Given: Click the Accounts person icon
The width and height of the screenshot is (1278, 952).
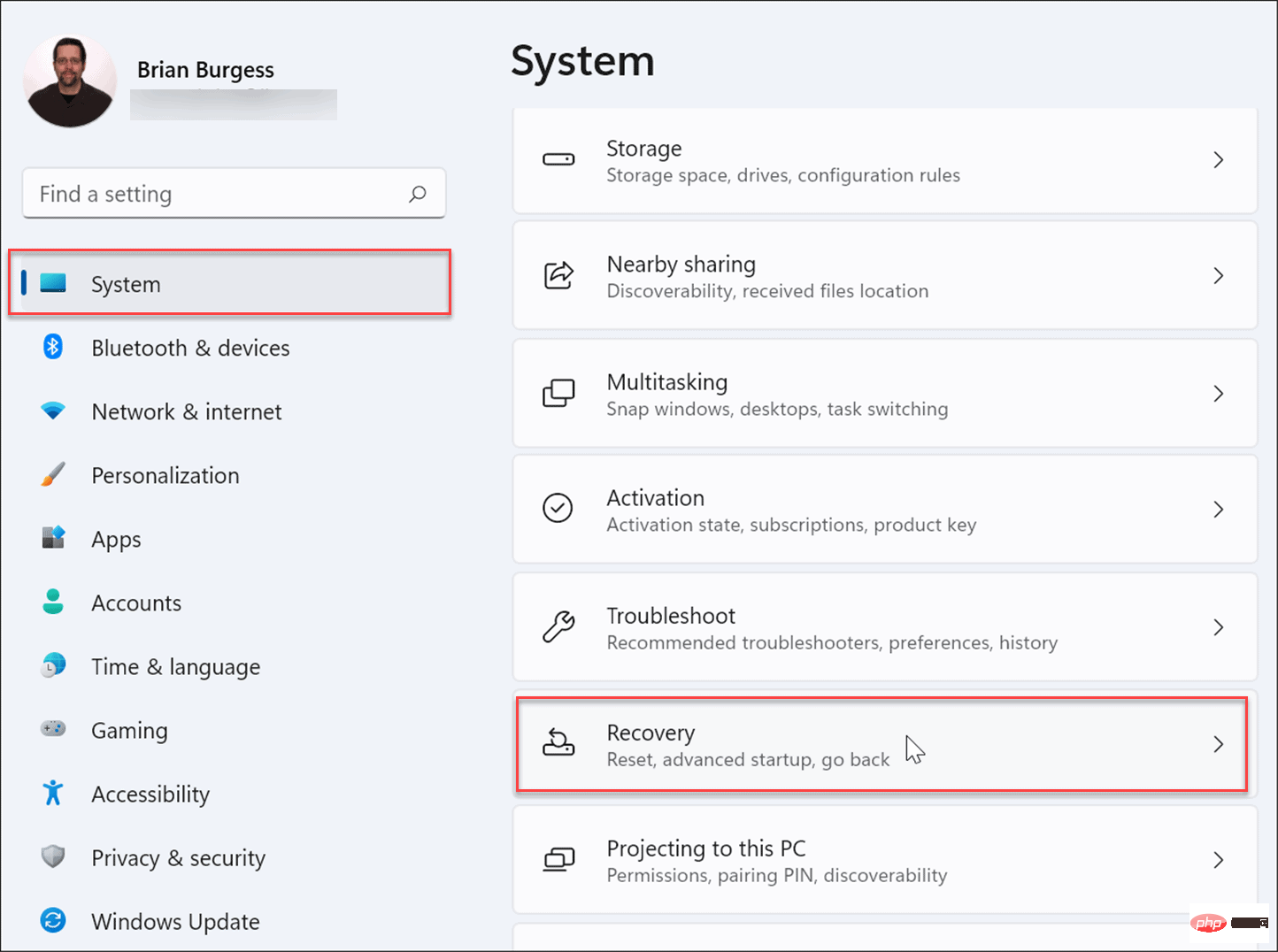Looking at the screenshot, I should [x=53, y=602].
